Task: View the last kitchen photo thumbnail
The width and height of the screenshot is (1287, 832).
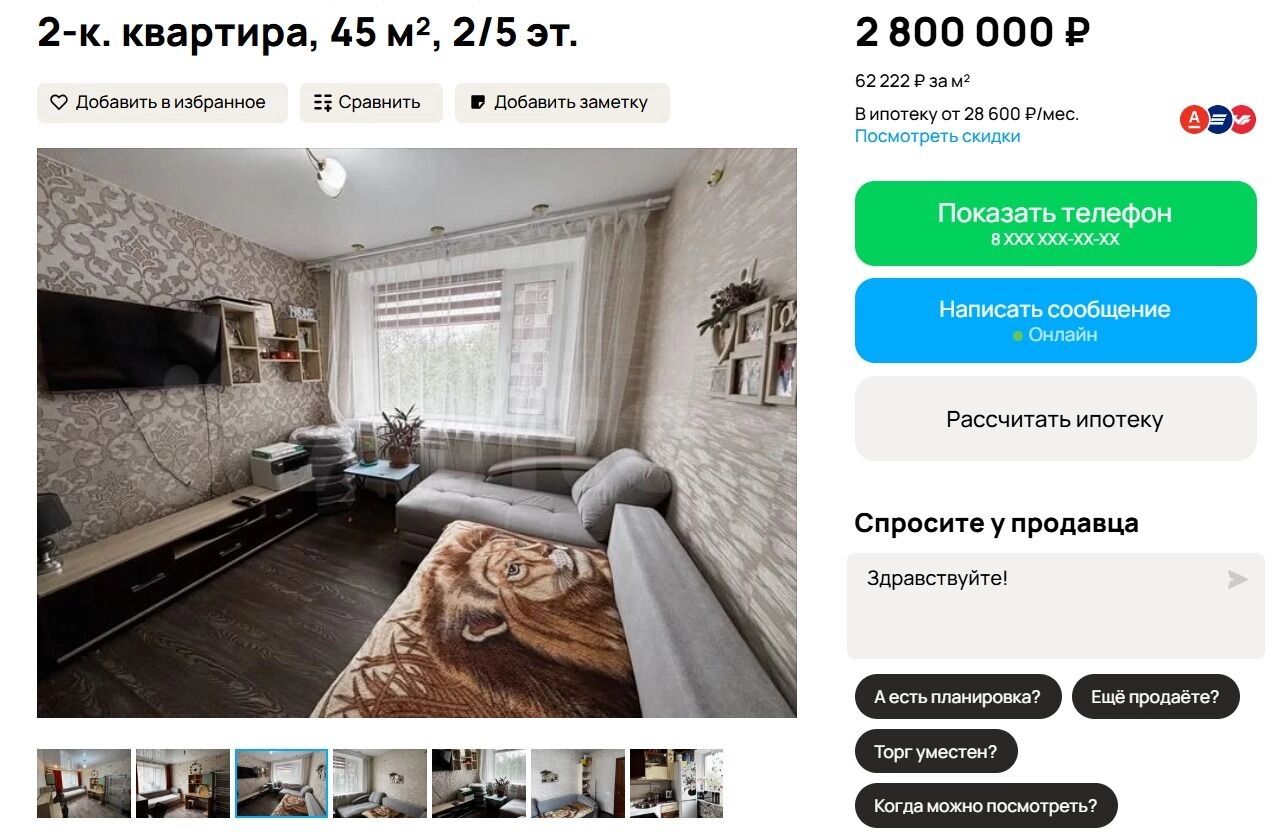Action: [x=676, y=784]
